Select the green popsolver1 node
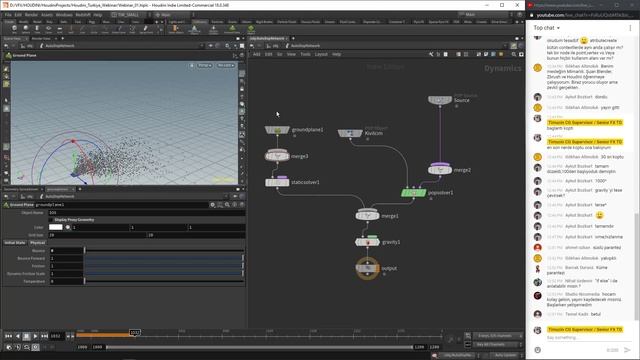This screenshot has width=640, height=360. click(413, 193)
